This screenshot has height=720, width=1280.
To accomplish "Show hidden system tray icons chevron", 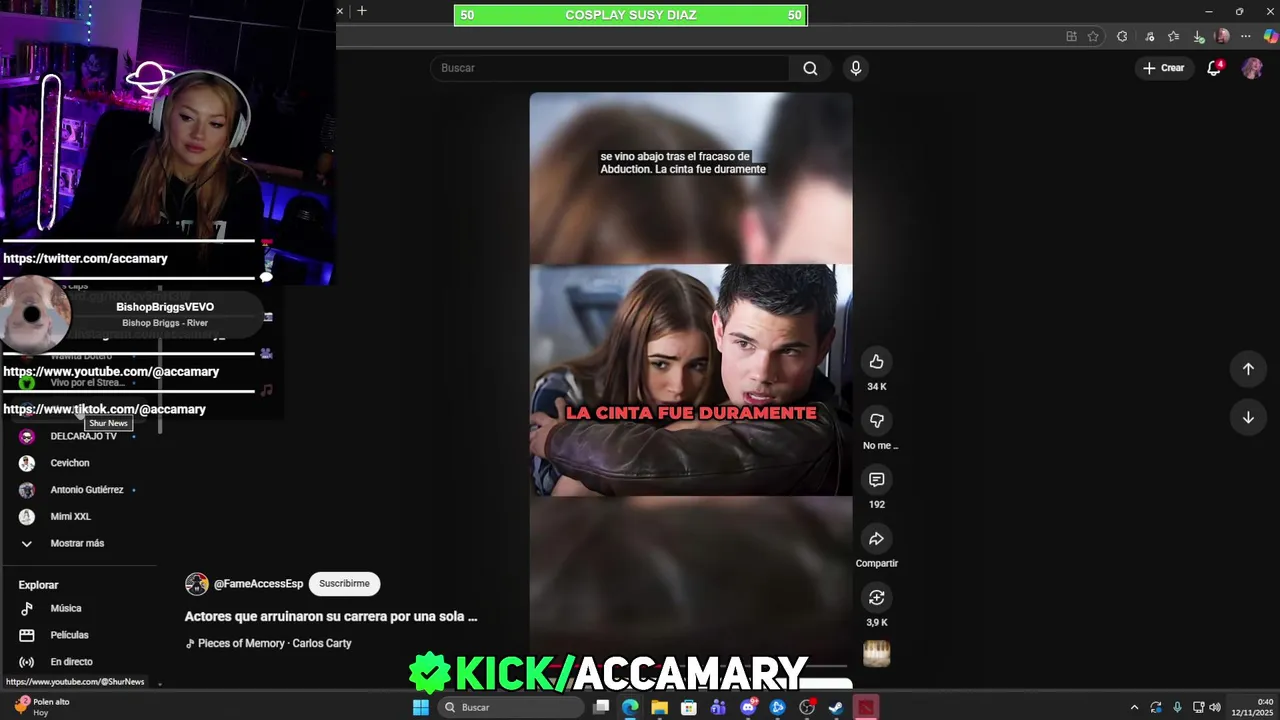I will click(x=1134, y=707).
